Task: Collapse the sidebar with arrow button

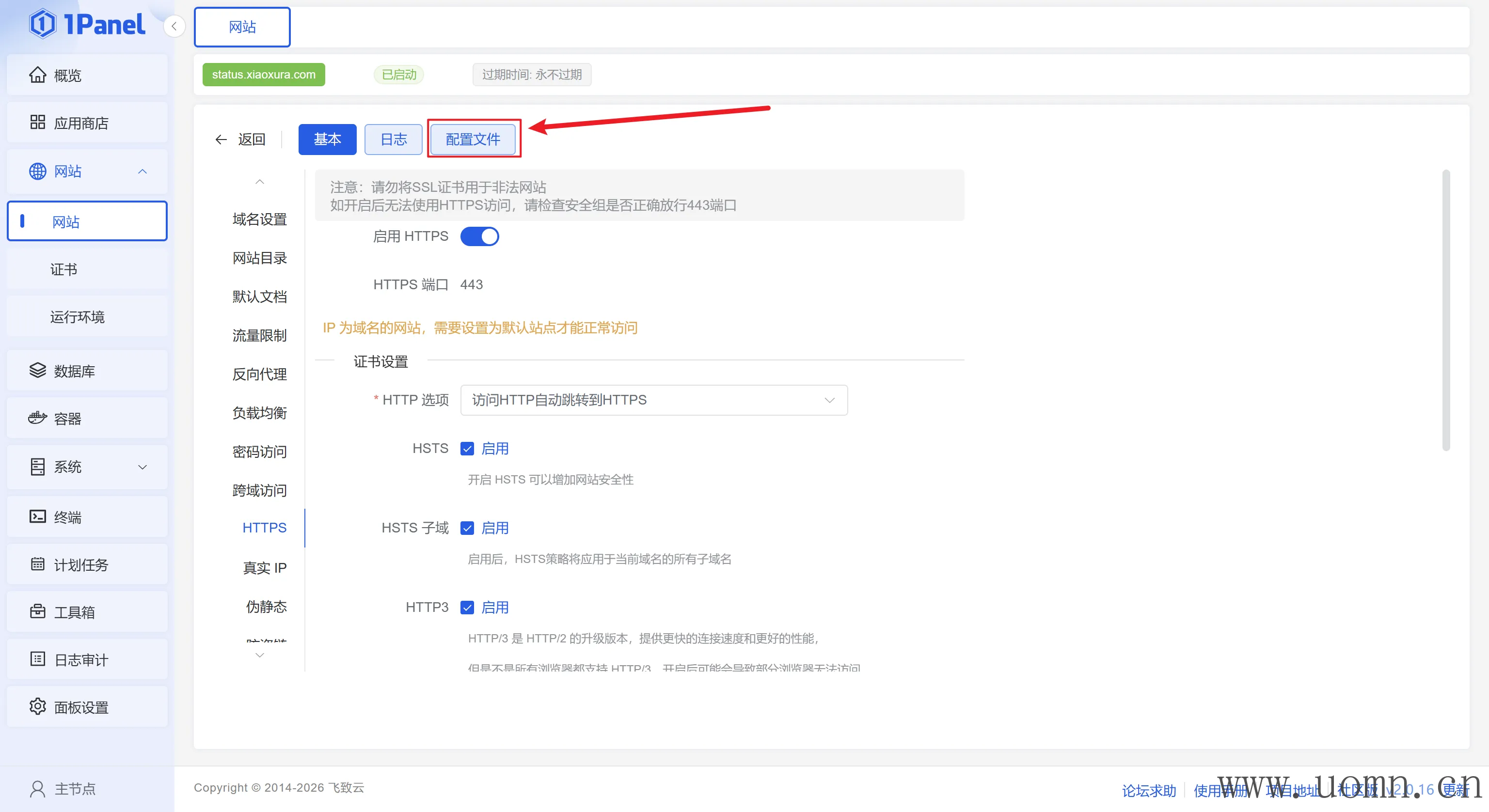Action: 174,26
